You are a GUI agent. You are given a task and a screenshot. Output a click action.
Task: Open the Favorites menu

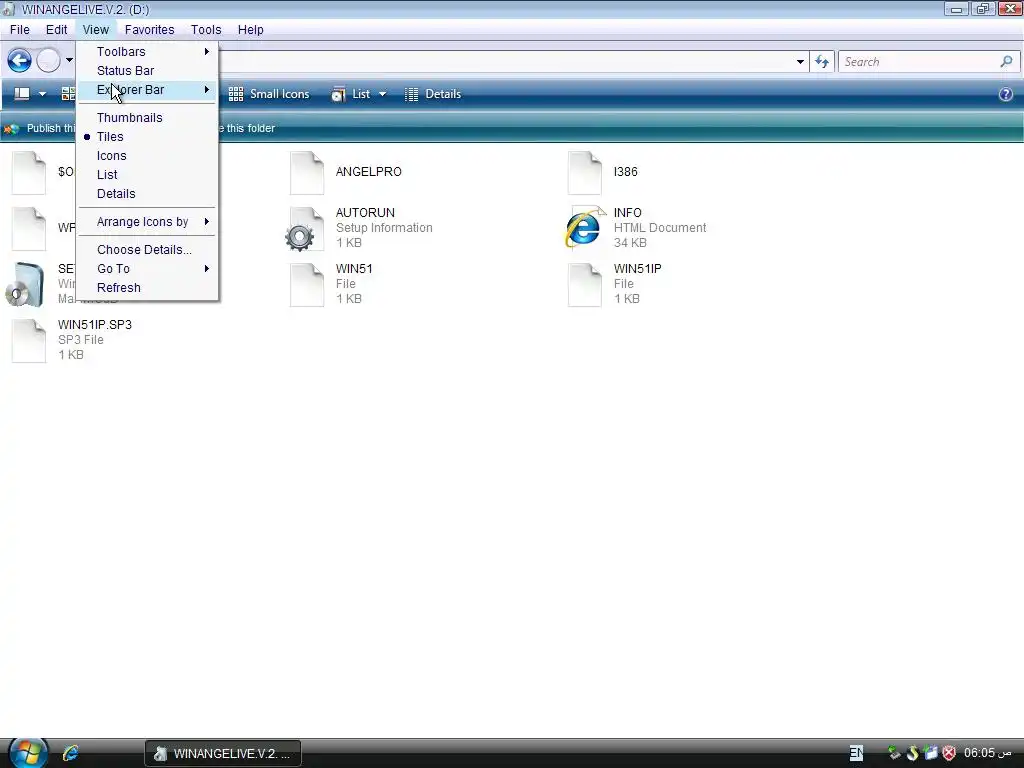[x=150, y=29]
